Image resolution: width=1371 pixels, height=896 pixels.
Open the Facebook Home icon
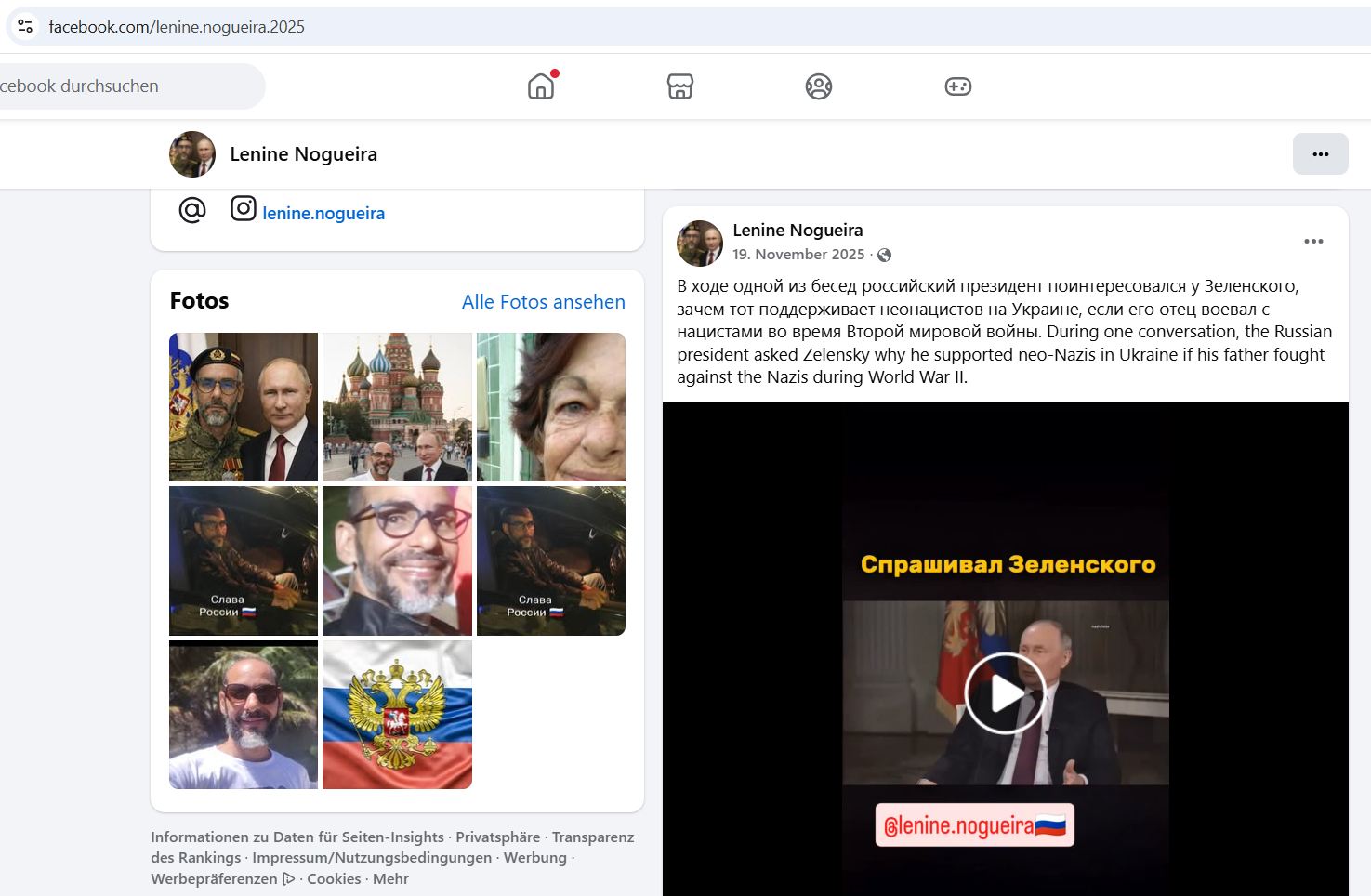(x=540, y=86)
